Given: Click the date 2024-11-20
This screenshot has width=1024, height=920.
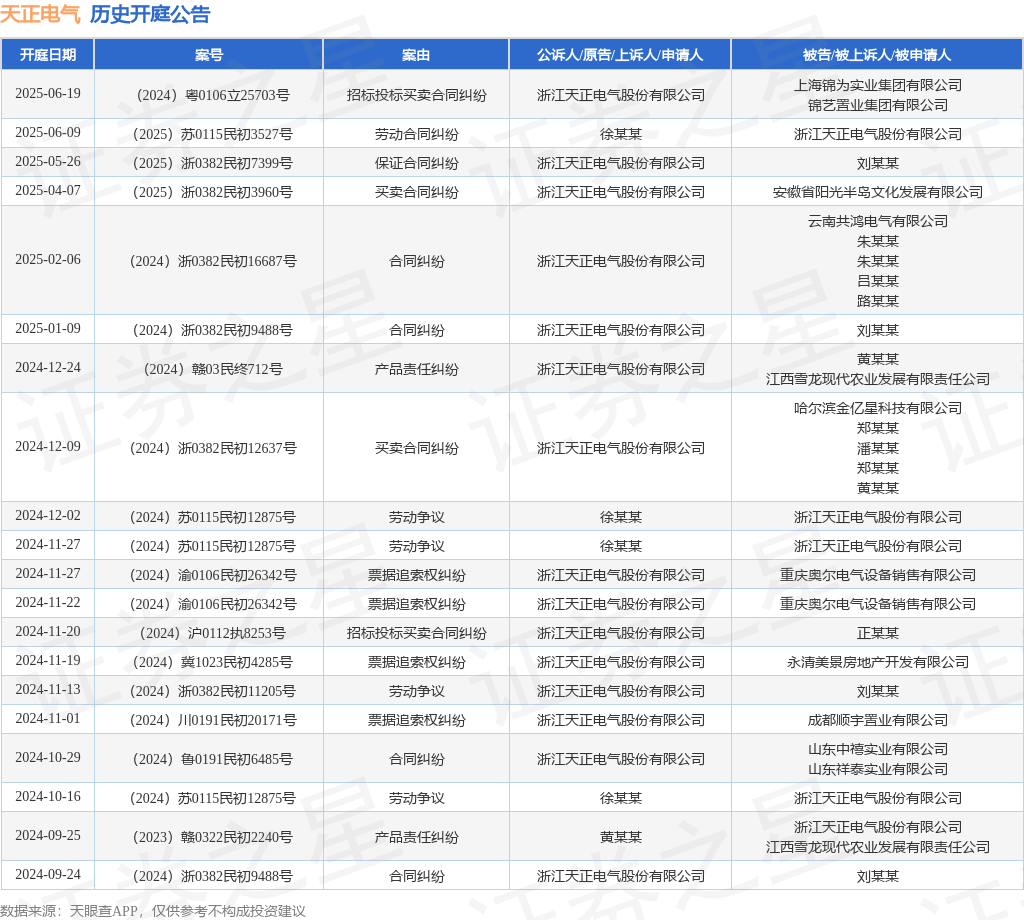Looking at the screenshot, I should point(48,631).
